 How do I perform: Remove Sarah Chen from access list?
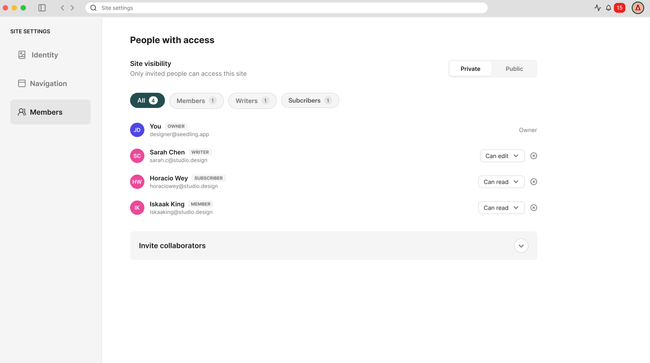(x=534, y=156)
